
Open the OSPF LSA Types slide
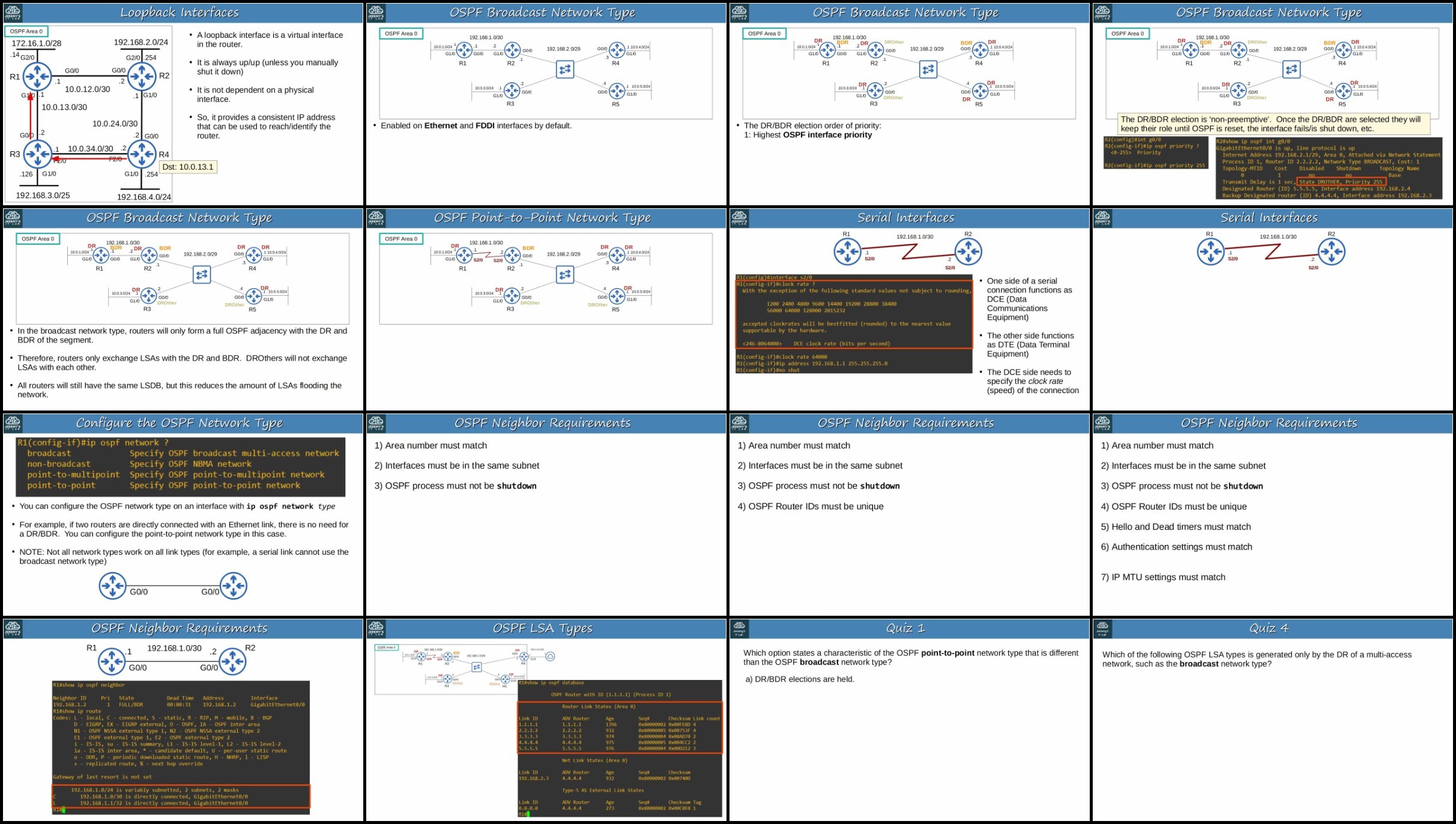coord(546,720)
